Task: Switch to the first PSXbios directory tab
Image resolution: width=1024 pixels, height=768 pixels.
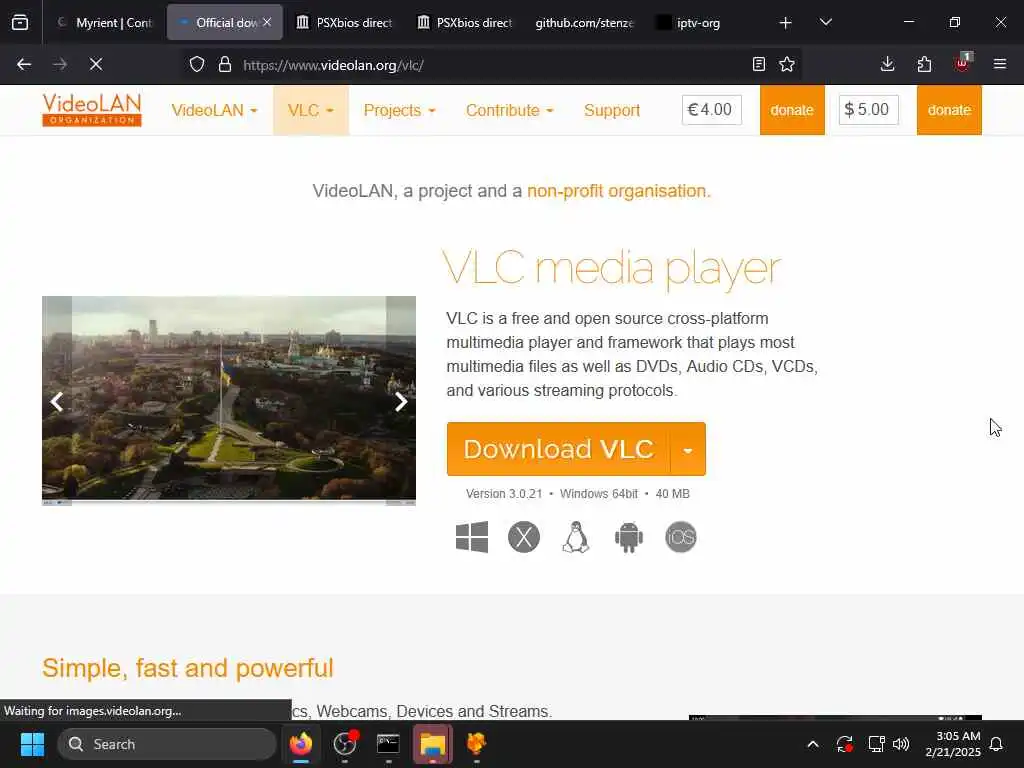Action: tap(344, 23)
